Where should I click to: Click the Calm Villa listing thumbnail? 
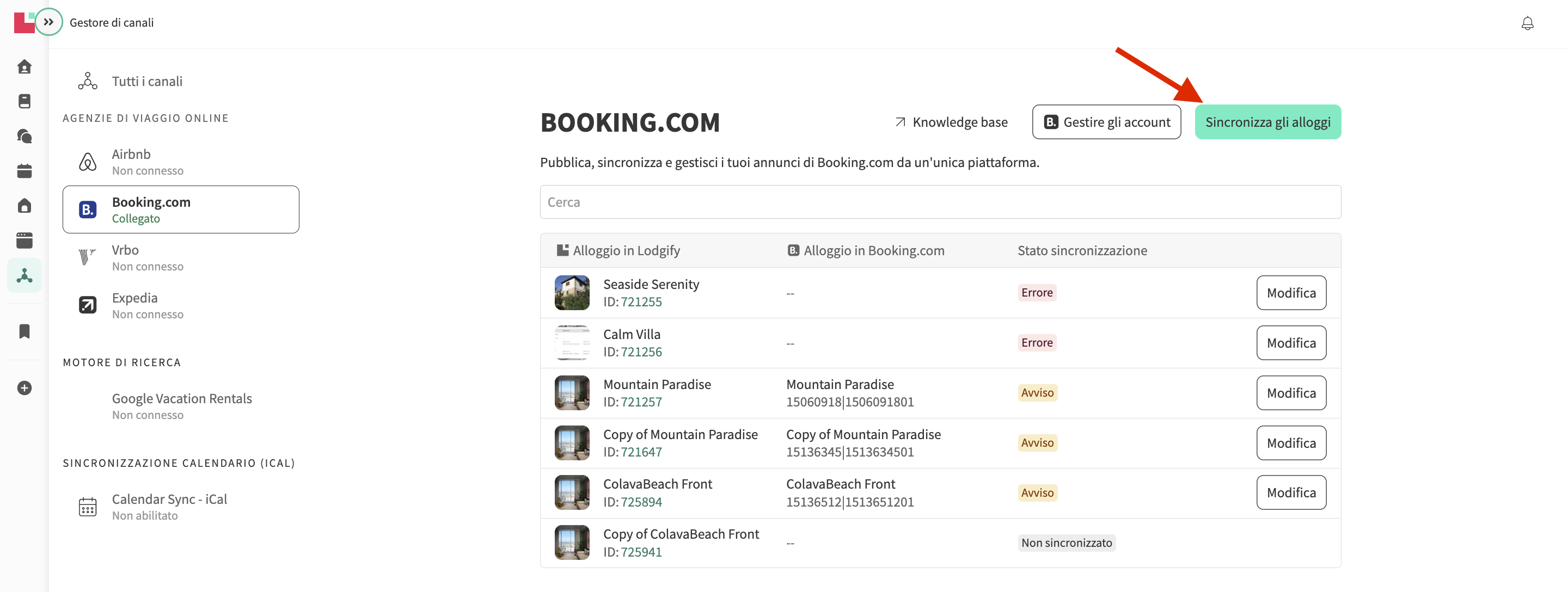[572, 343]
